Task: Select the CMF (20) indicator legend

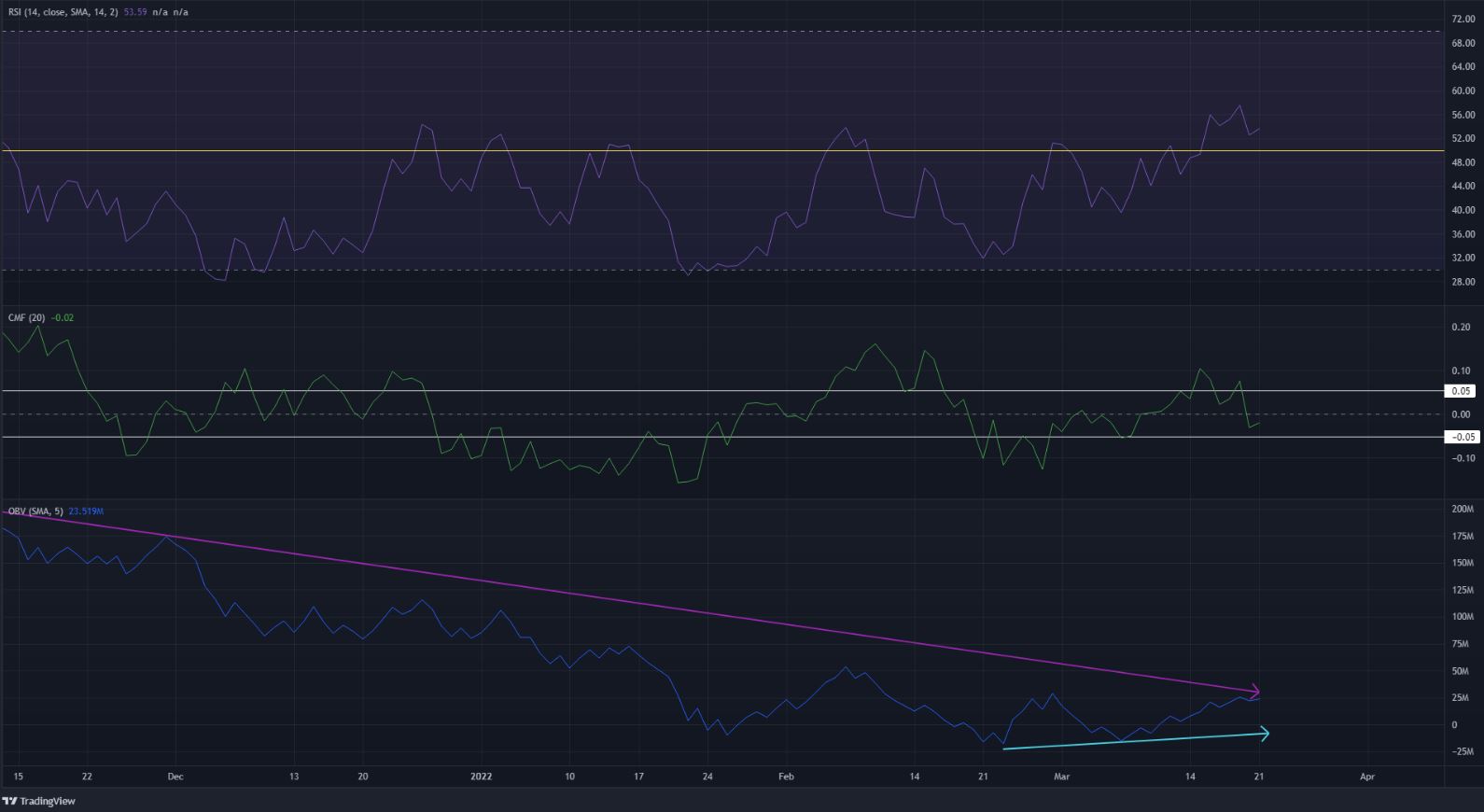Action: coord(27,317)
